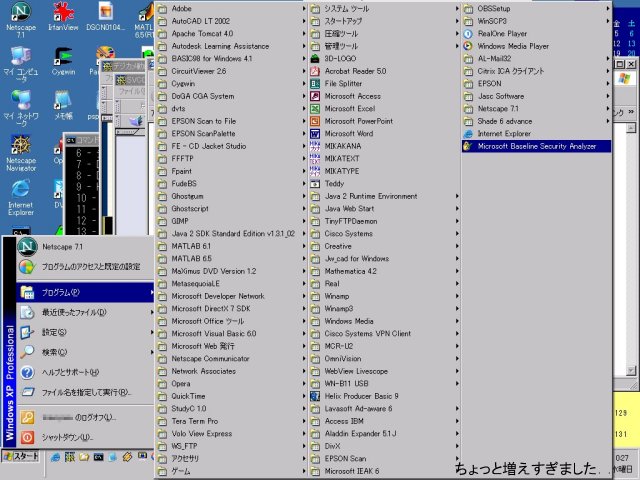The width and height of the screenshot is (640, 480).
Task: Open the Cygwin desktop icon
Action: (63, 61)
